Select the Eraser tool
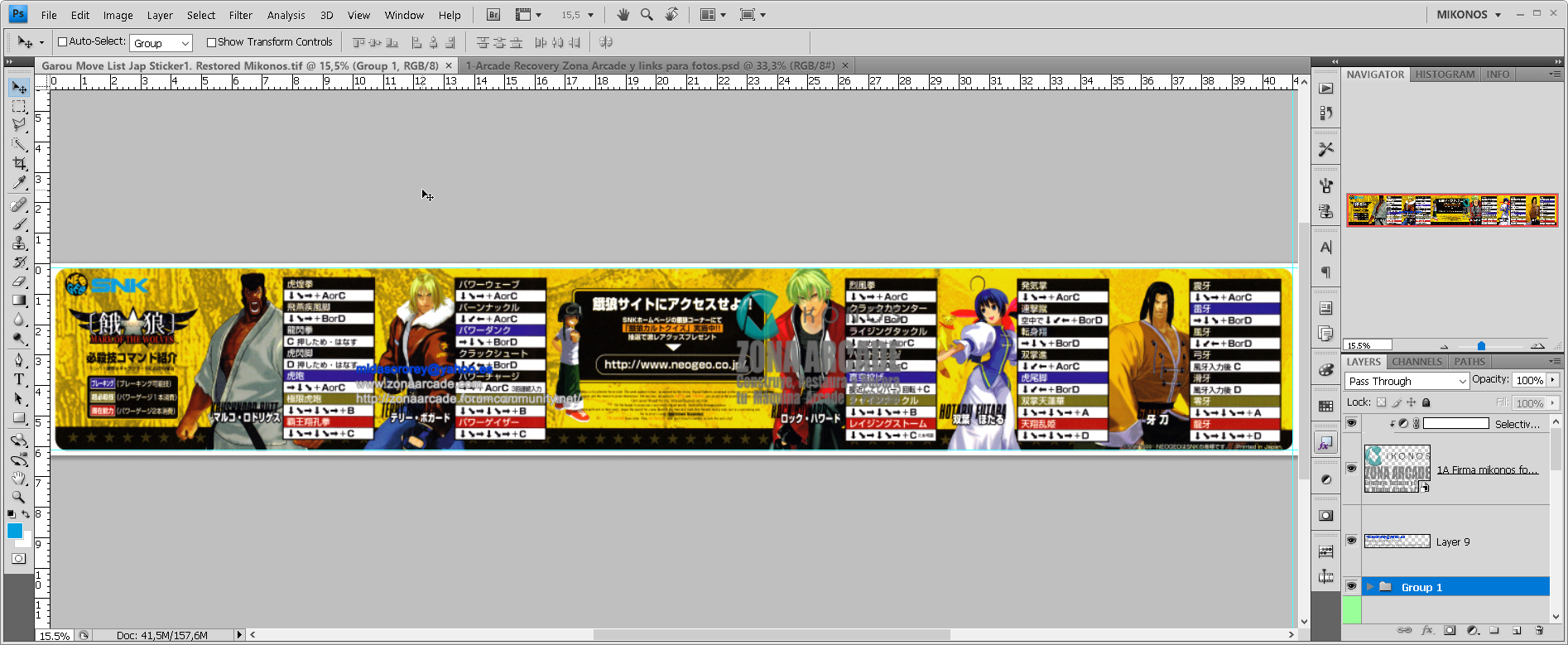Viewport: 1568px width, 645px height. pyautogui.click(x=19, y=281)
